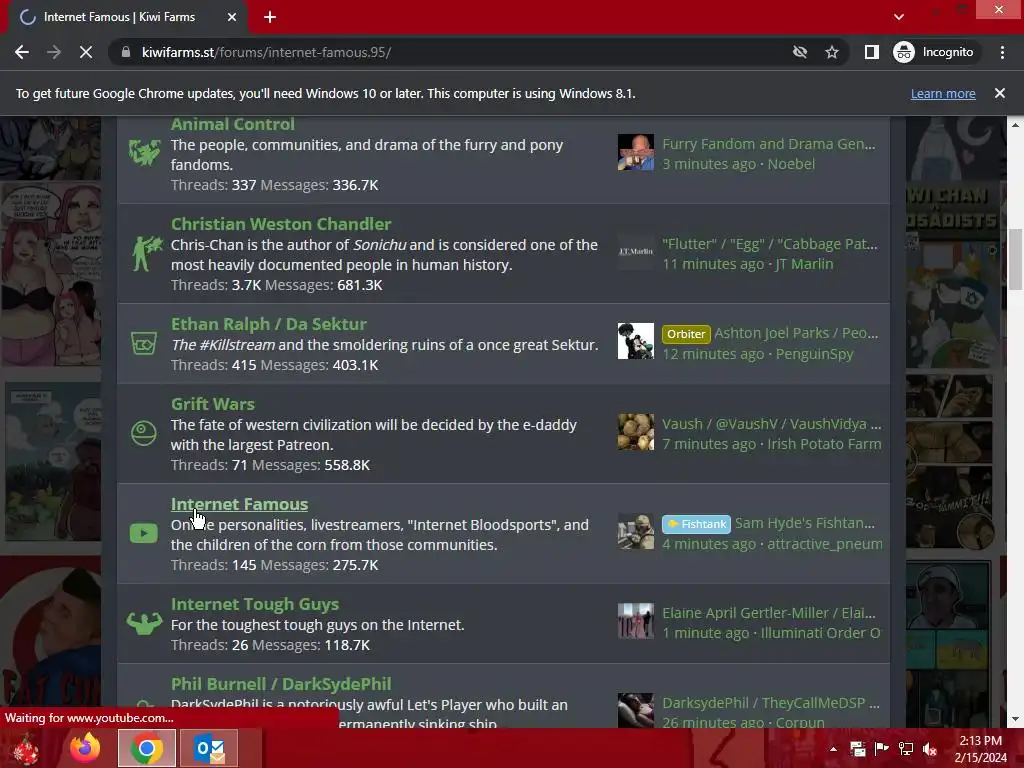The image size is (1024, 768).
Task: Open the Flutter / Egg / Cabbage Pat thread
Action: 770,244
